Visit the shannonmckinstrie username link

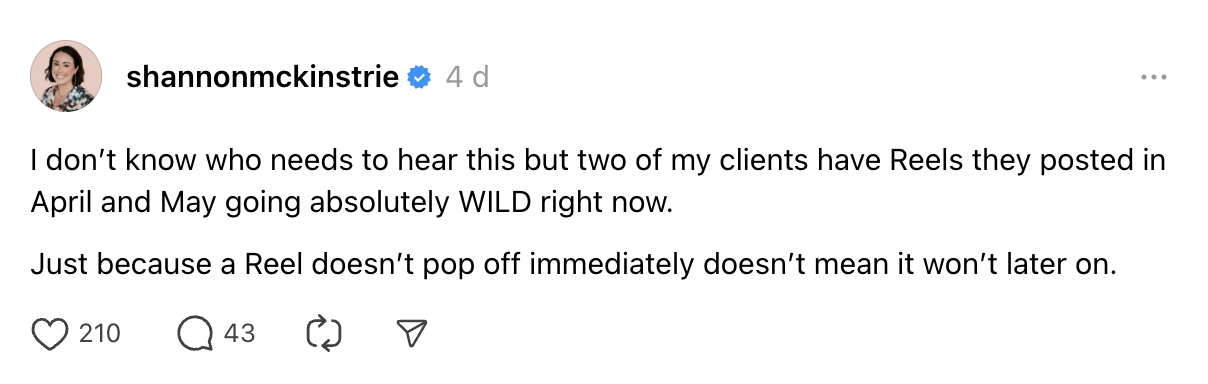coord(263,77)
